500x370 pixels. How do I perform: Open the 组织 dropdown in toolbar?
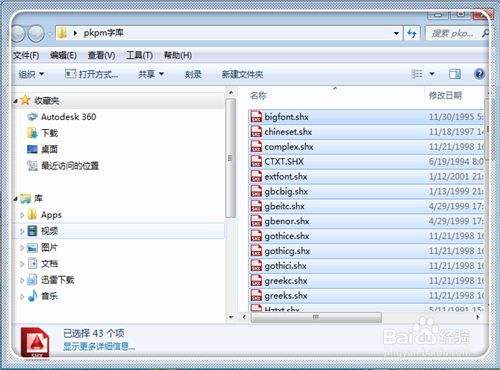click(31, 74)
